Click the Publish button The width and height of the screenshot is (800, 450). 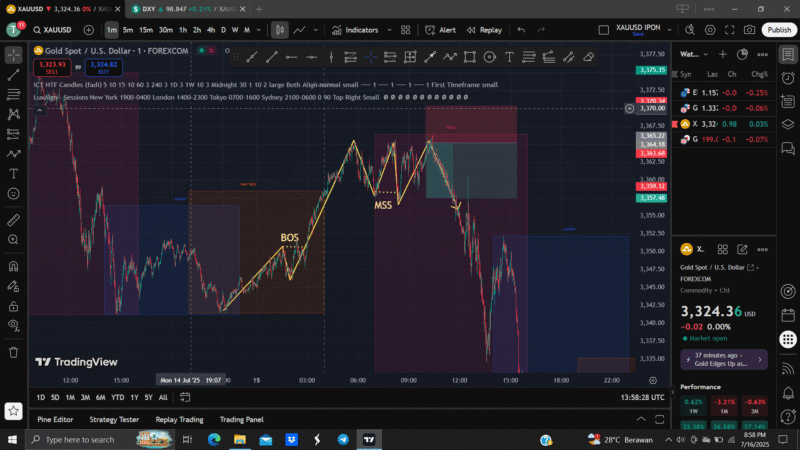click(777, 30)
